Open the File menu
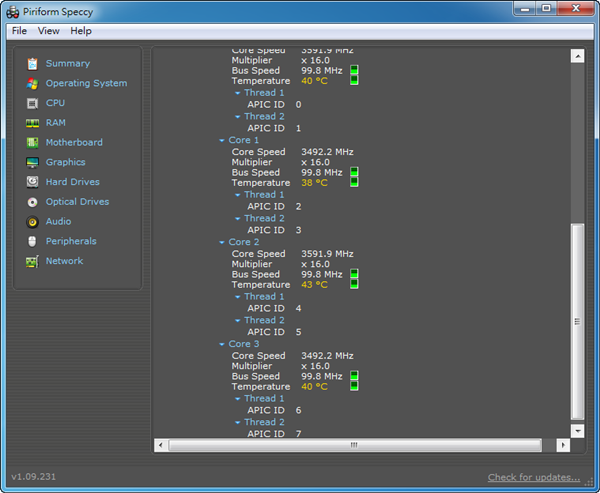This screenshot has height=493, width=600. tap(20, 31)
